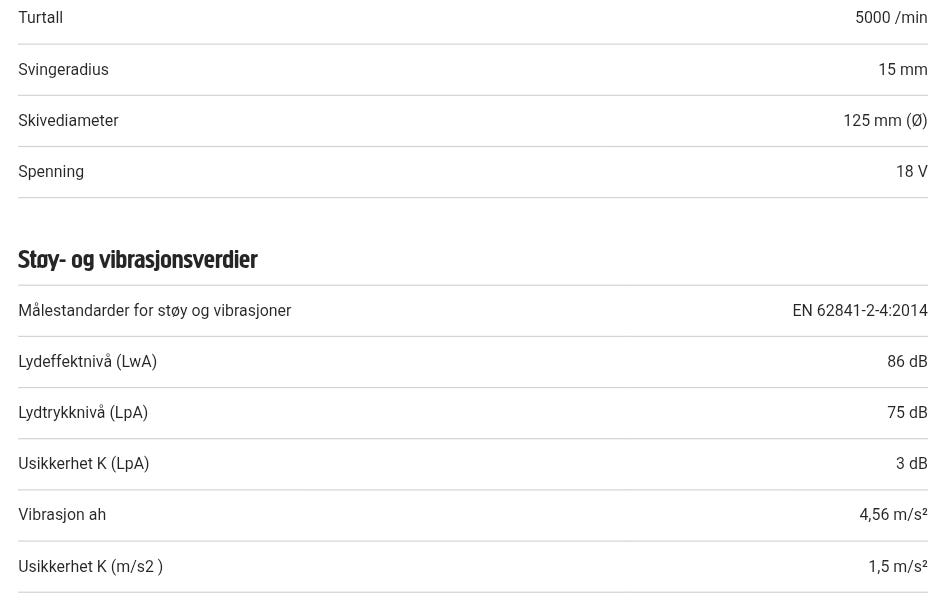Click the 3 dB value
Image resolution: width=952 pixels, height=607 pixels.
[x=911, y=464]
